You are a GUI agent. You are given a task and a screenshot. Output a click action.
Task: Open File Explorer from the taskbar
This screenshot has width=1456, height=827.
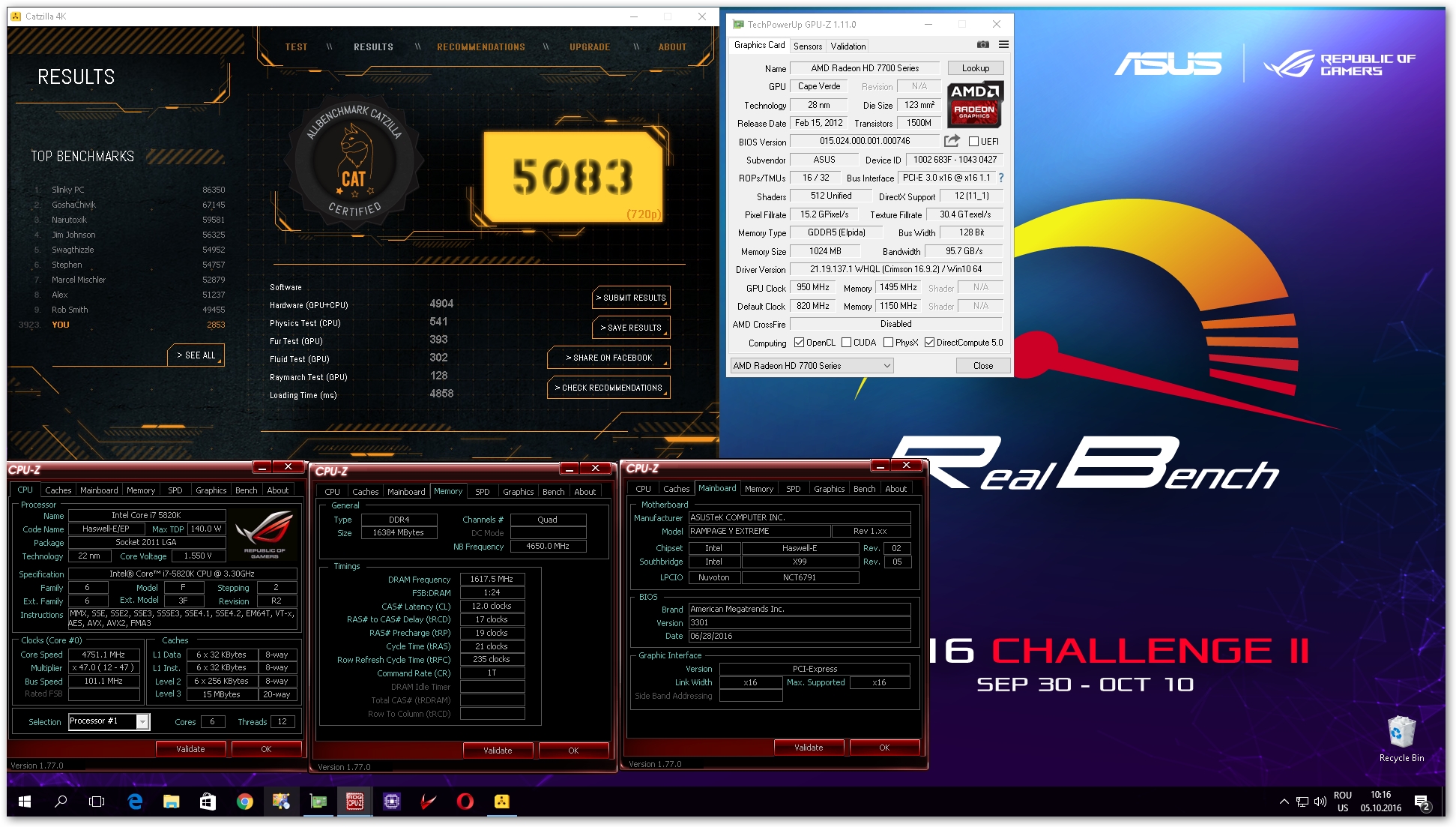[x=171, y=802]
